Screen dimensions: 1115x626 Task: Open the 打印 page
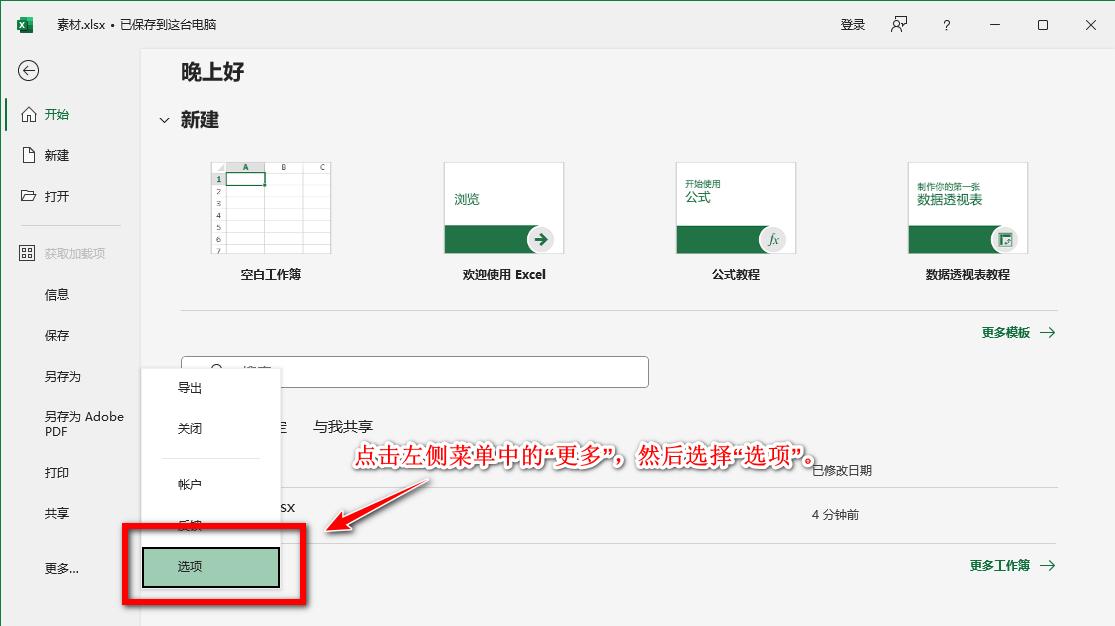pos(57,472)
